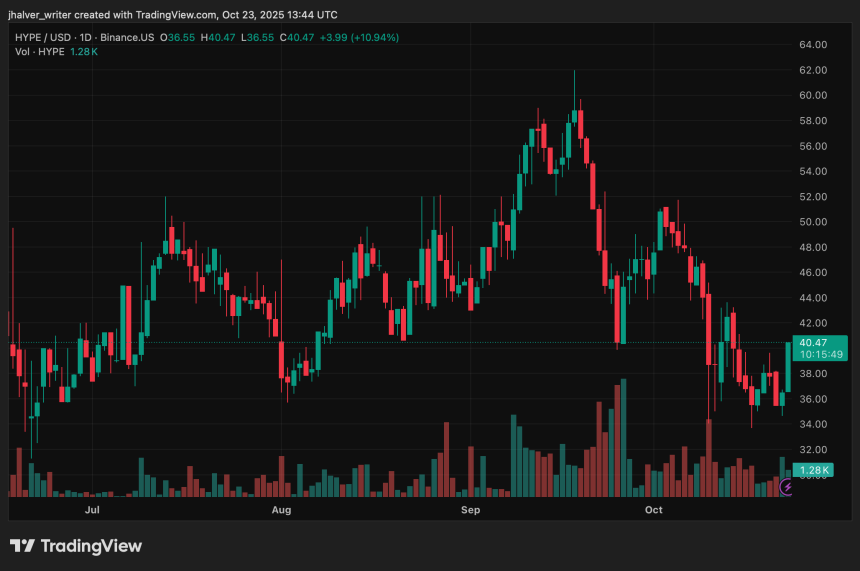Click the TradingView brand name text
Image resolution: width=860 pixels, height=571 pixels.
(x=90, y=546)
